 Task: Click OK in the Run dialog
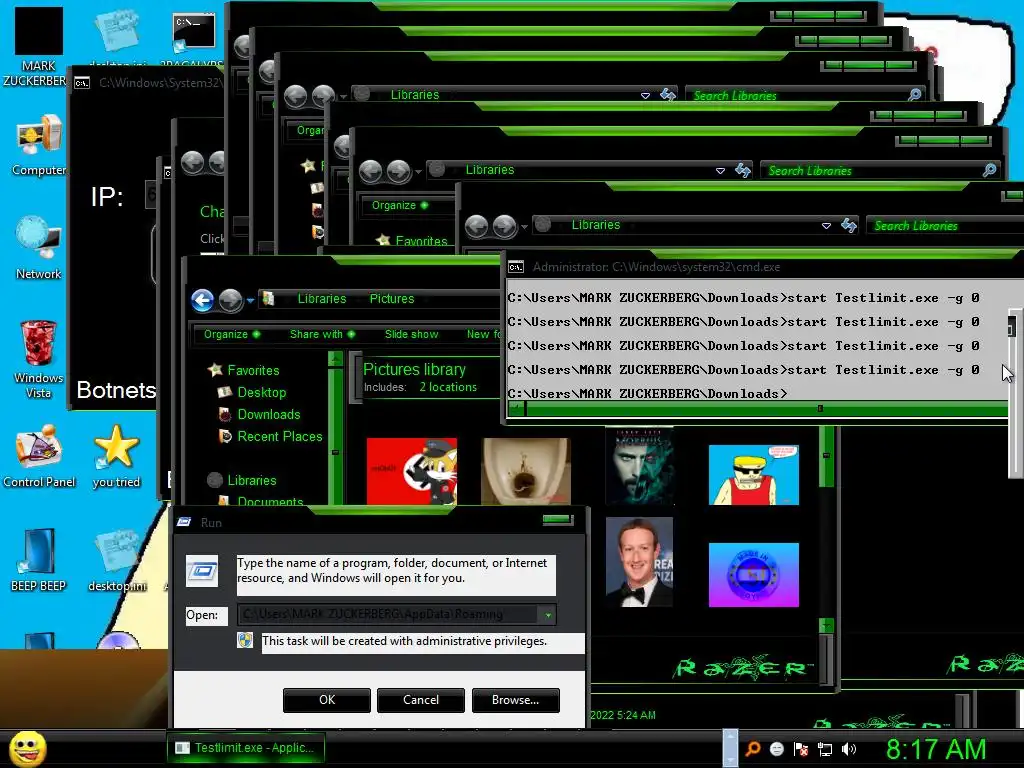point(327,700)
